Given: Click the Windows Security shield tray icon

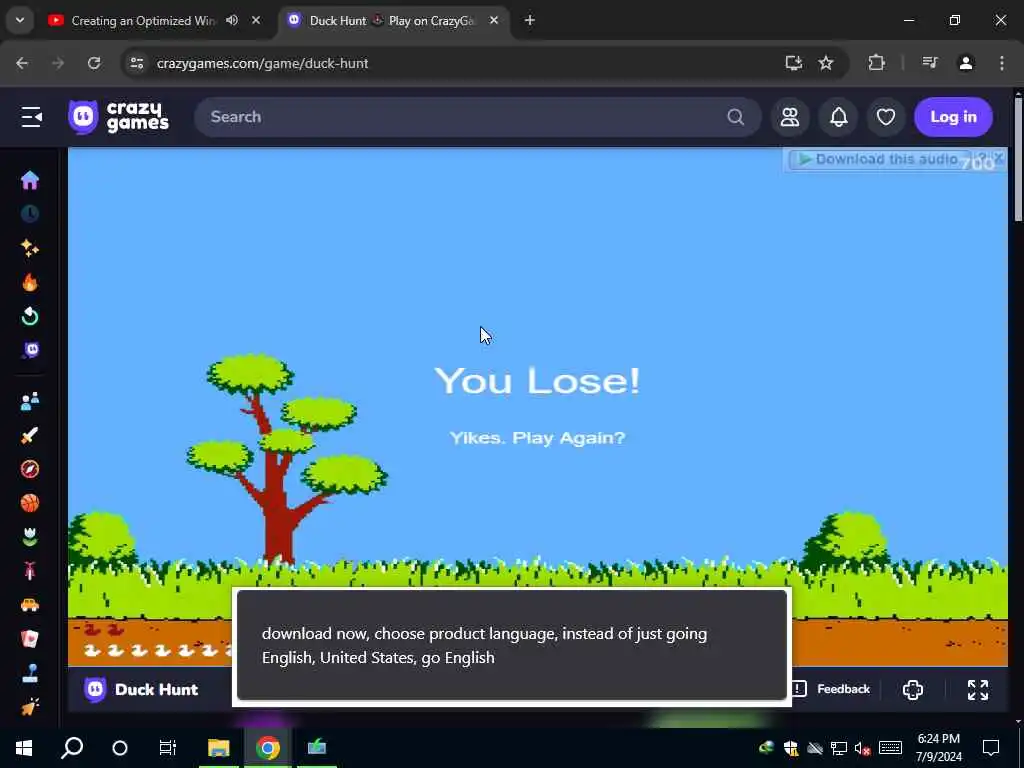Looking at the screenshot, I should pyautogui.click(x=791, y=748).
